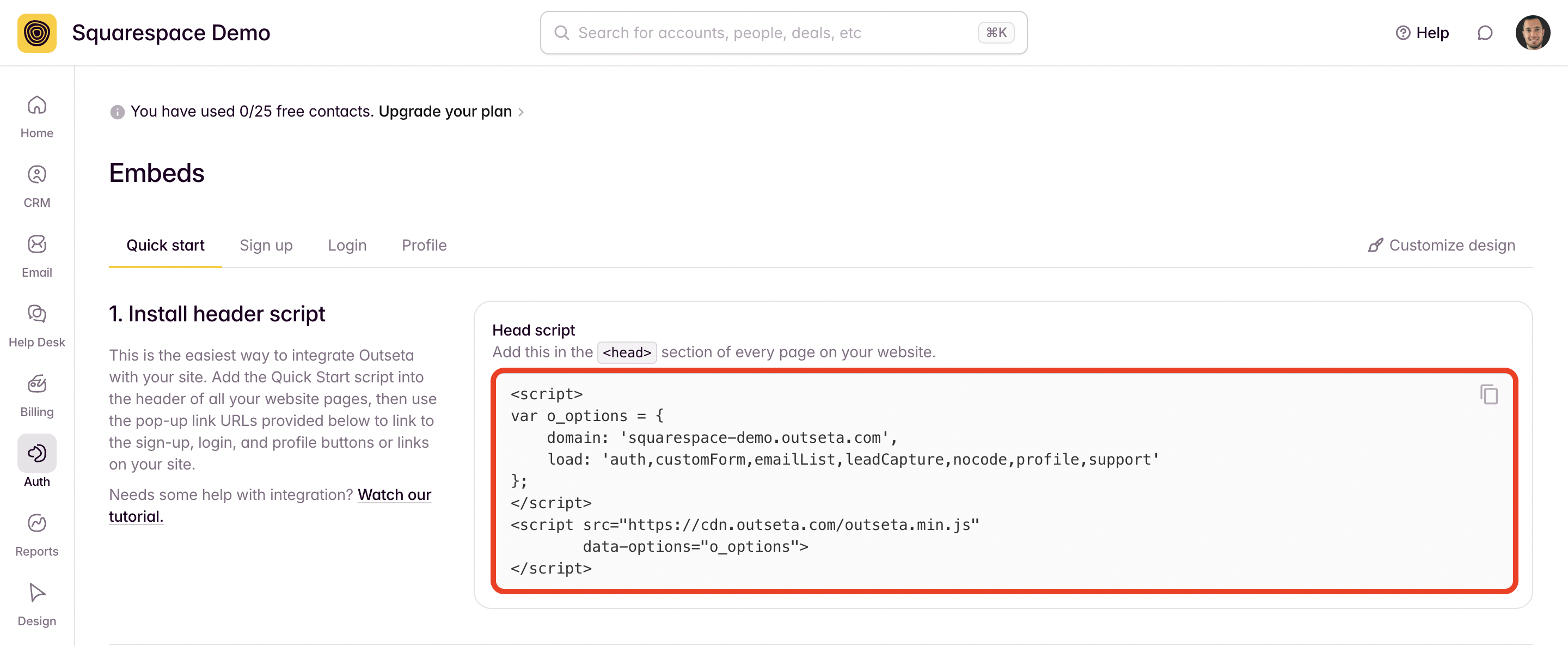
Task: Click Customize design link
Action: (x=1441, y=245)
